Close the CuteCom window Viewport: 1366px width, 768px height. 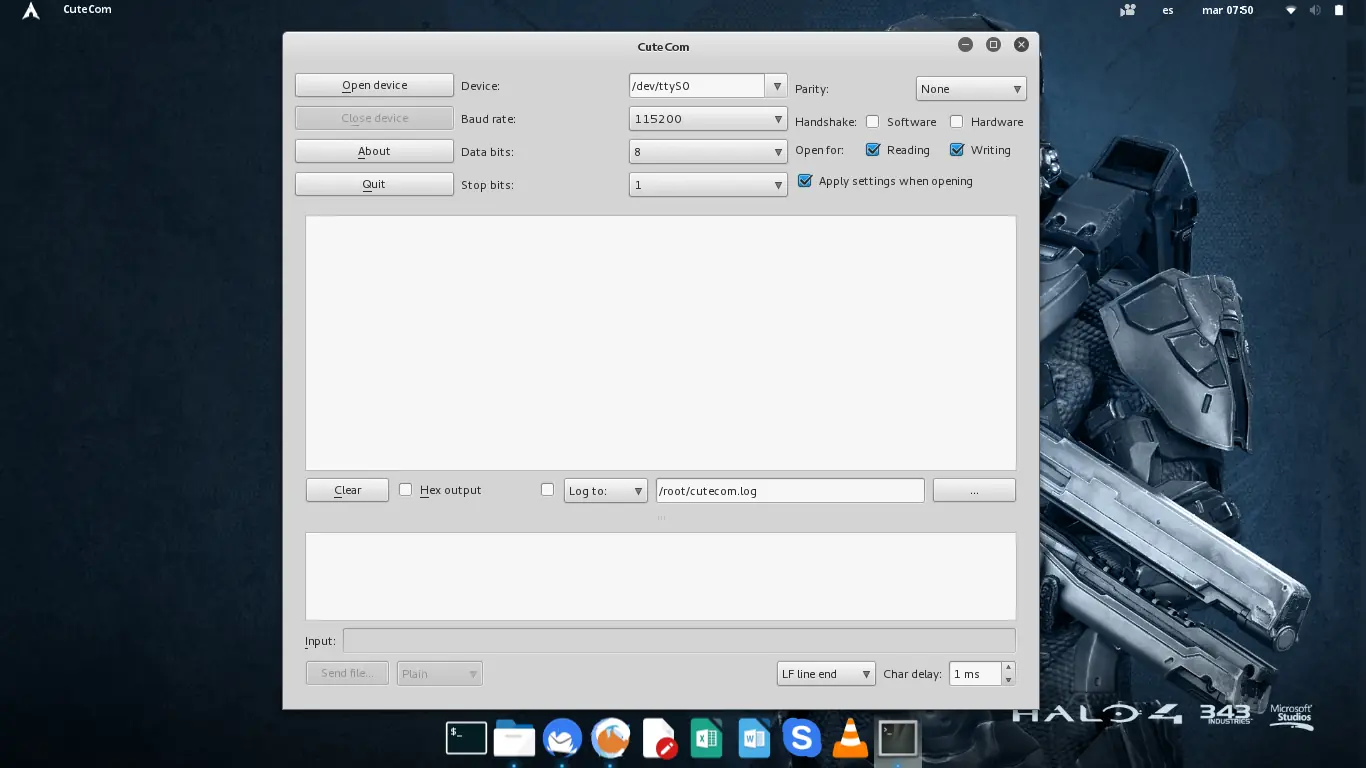(x=1021, y=45)
